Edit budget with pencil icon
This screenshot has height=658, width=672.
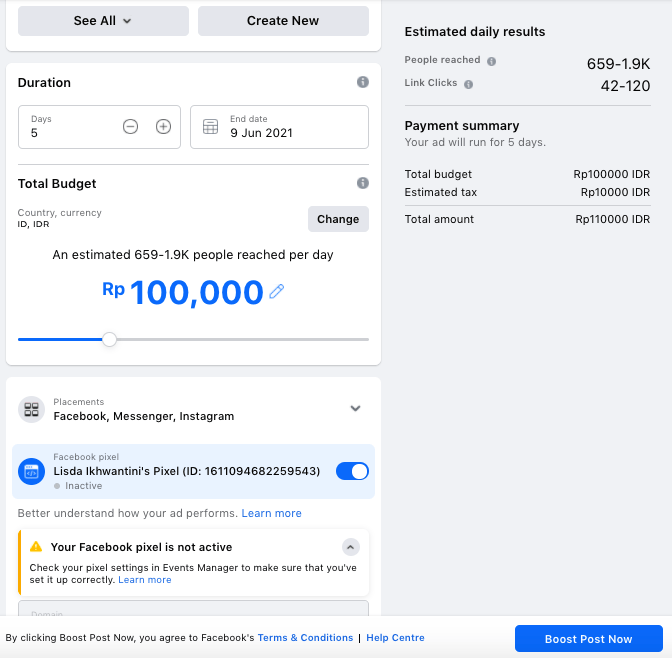click(x=277, y=291)
